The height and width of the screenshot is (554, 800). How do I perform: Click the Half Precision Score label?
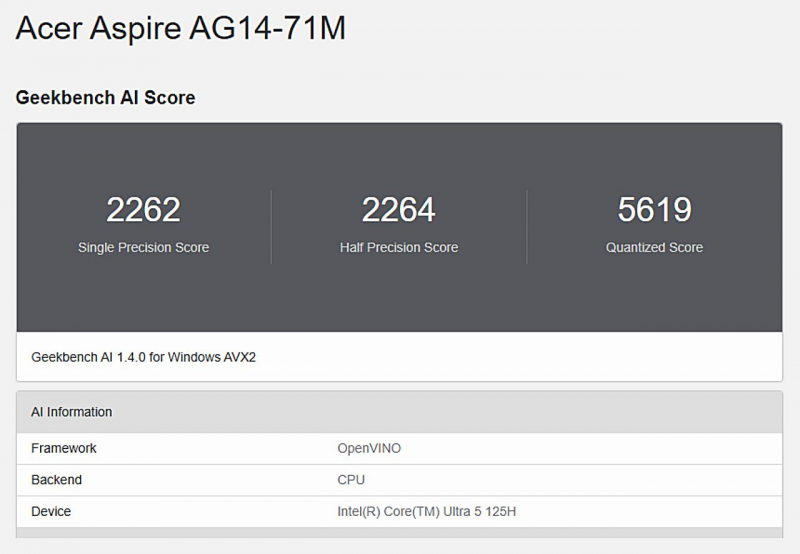coord(398,248)
